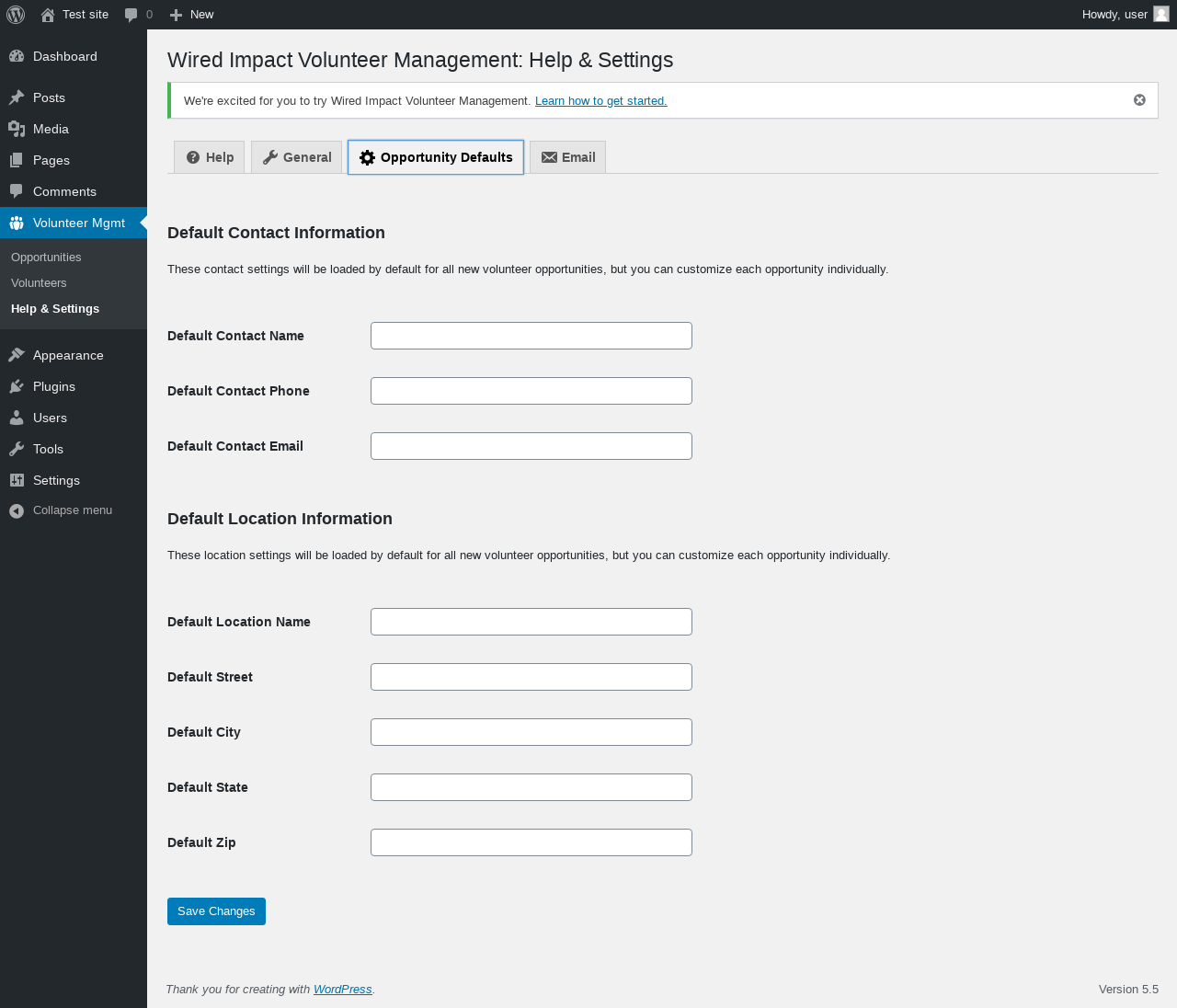Open the Help tab
1177x1008 pixels.
click(210, 157)
